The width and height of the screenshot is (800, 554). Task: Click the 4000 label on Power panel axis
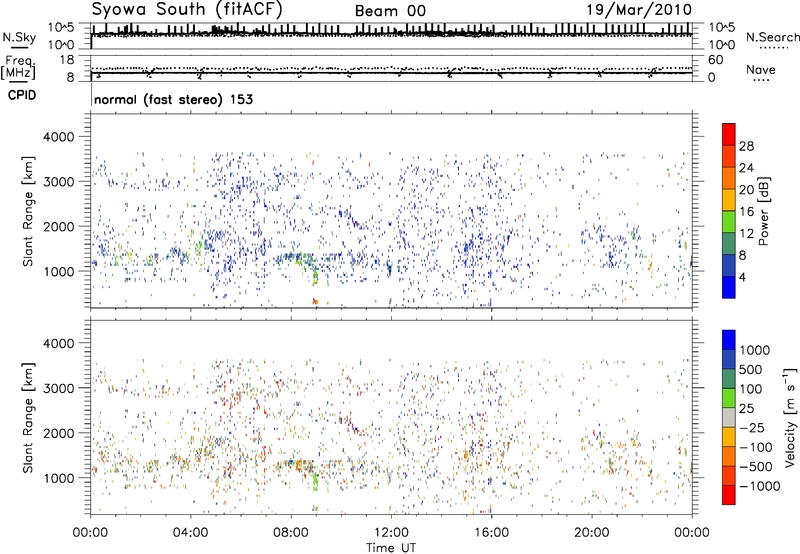click(58, 137)
